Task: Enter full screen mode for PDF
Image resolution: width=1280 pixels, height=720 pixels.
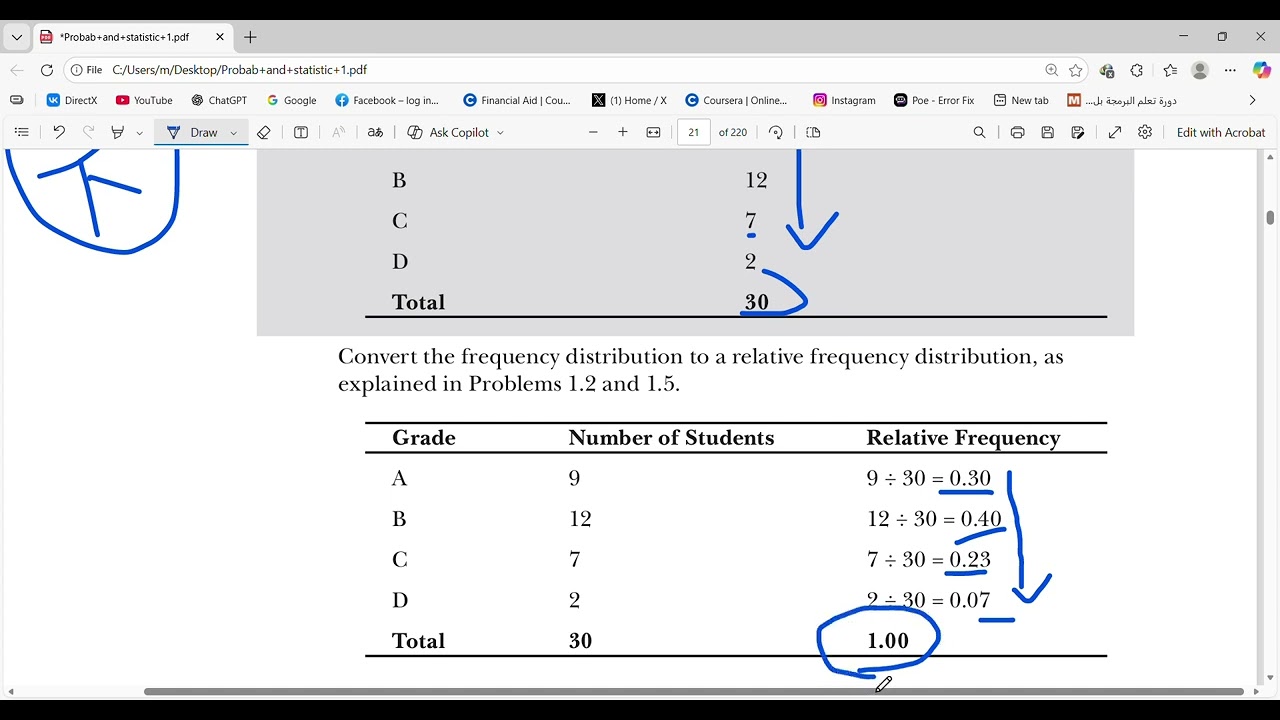Action: pyautogui.click(x=1115, y=132)
